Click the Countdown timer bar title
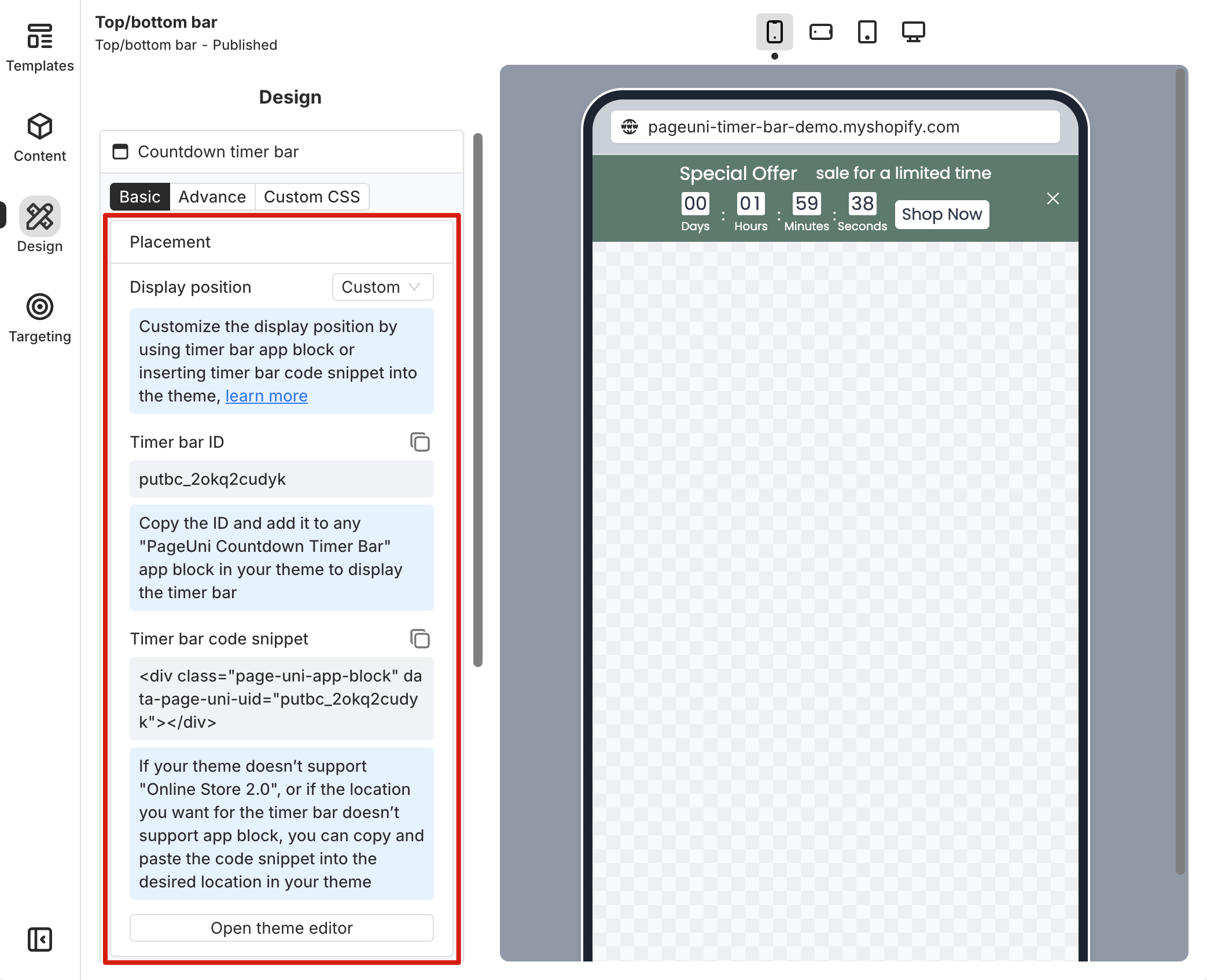 click(218, 152)
